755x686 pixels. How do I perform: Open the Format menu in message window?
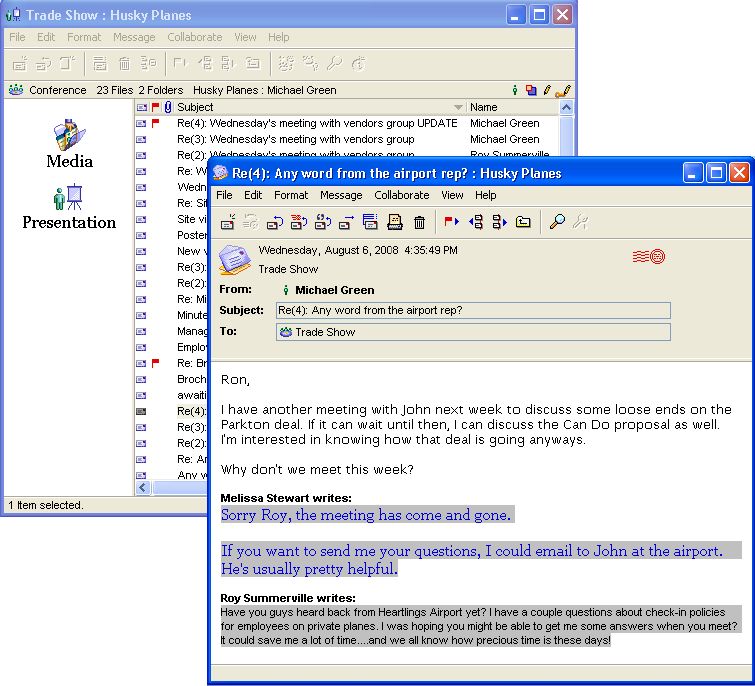(x=291, y=195)
